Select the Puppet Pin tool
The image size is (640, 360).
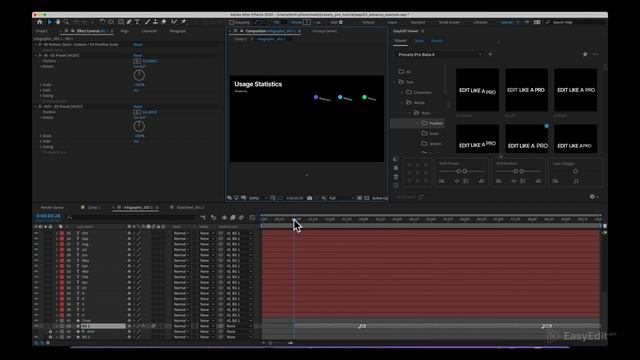click(x=184, y=22)
